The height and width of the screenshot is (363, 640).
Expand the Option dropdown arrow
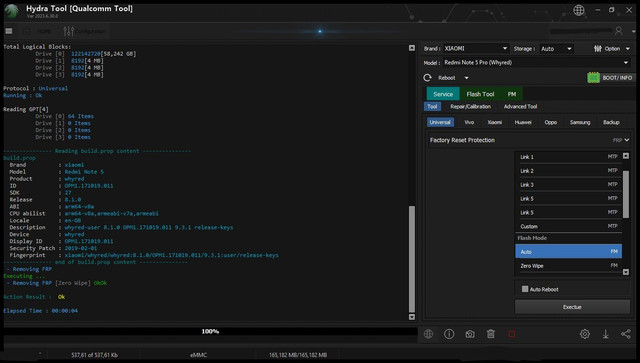[x=628, y=49]
